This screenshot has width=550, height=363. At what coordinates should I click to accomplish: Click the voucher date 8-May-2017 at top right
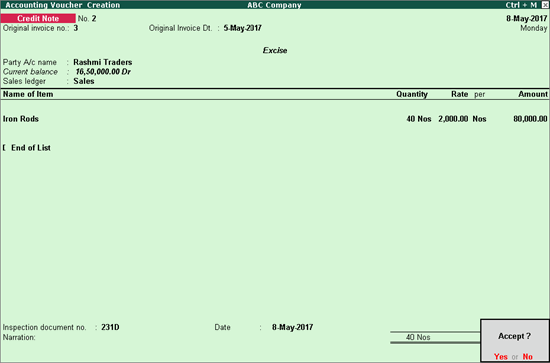(526, 19)
